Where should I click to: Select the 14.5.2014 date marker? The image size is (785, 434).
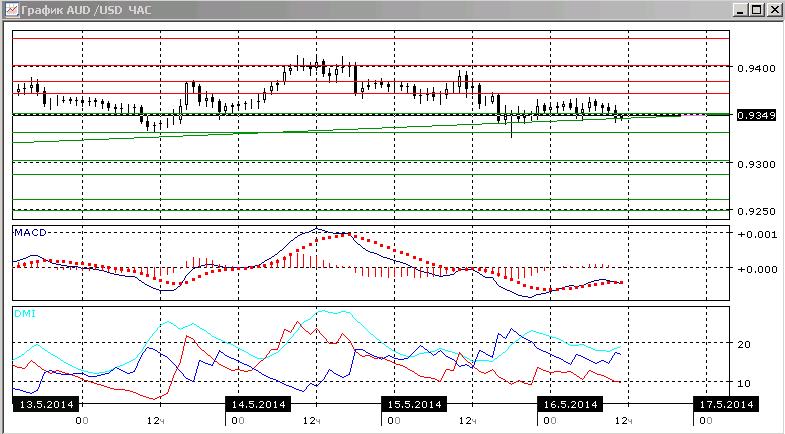click(x=258, y=404)
